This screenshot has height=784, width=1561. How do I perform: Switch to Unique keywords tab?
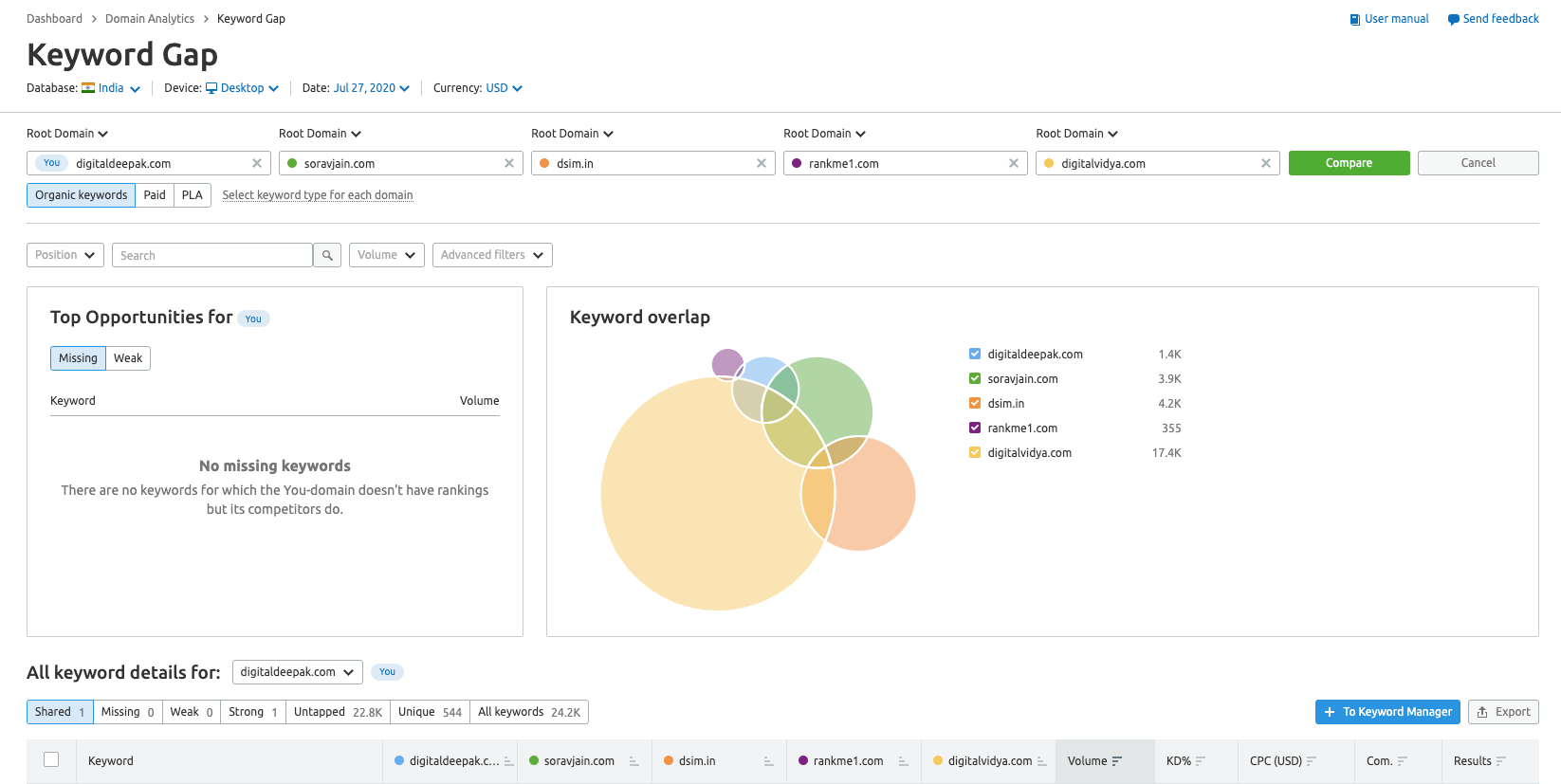coord(430,712)
